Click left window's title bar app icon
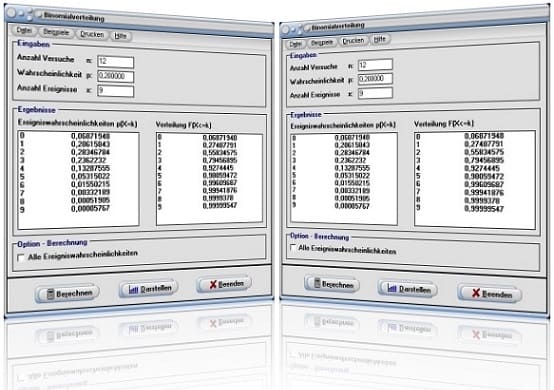The height and width of the screenshot is (390, 554). (x=39, y=15)
